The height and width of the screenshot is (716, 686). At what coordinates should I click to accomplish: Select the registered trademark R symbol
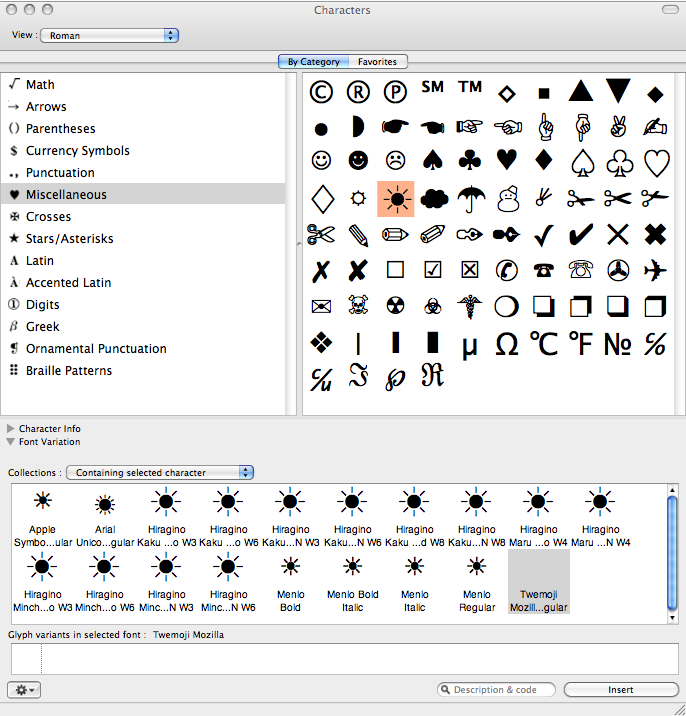click(x=358, y=92)
